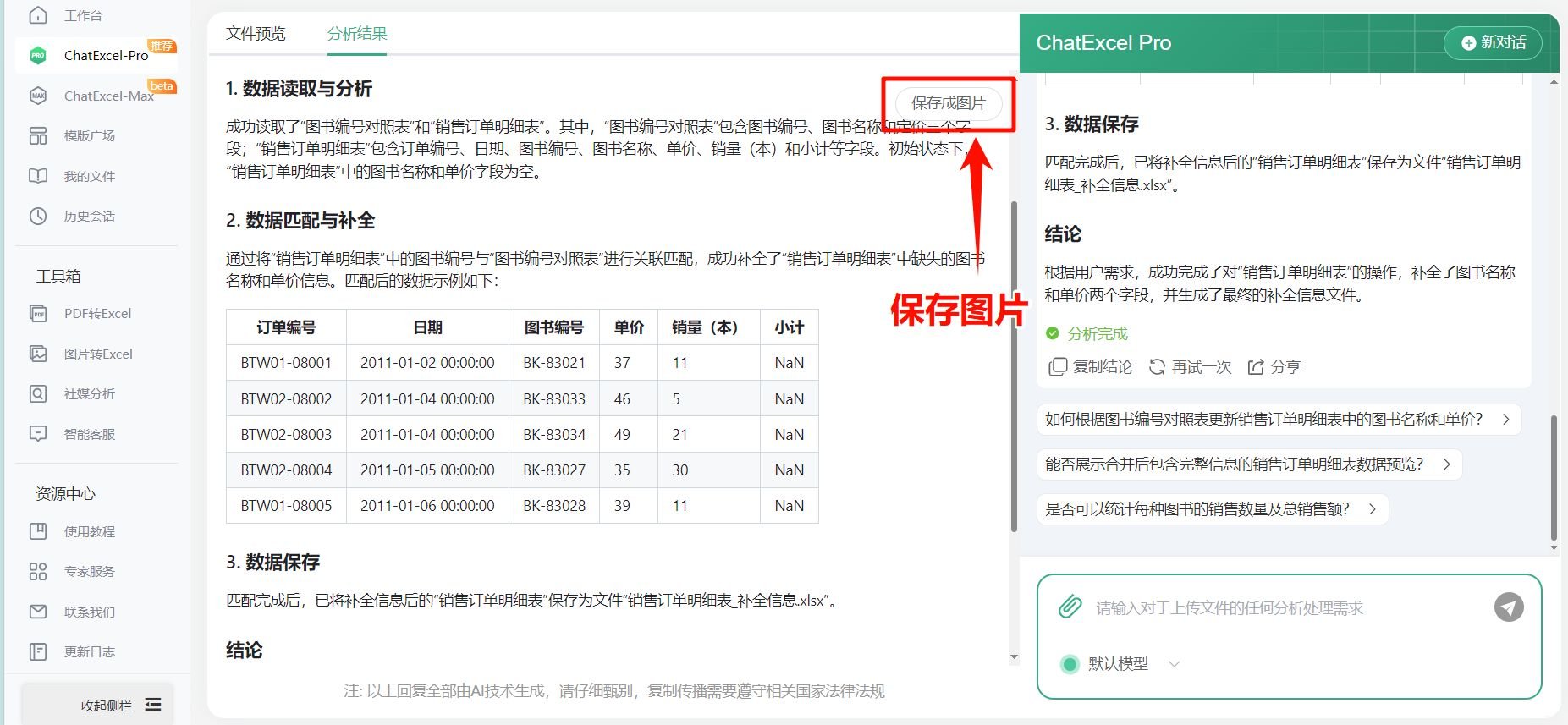Click the send message arrow icon
The width and height of the screenshot is (1568, 725).
(1508, 607)
